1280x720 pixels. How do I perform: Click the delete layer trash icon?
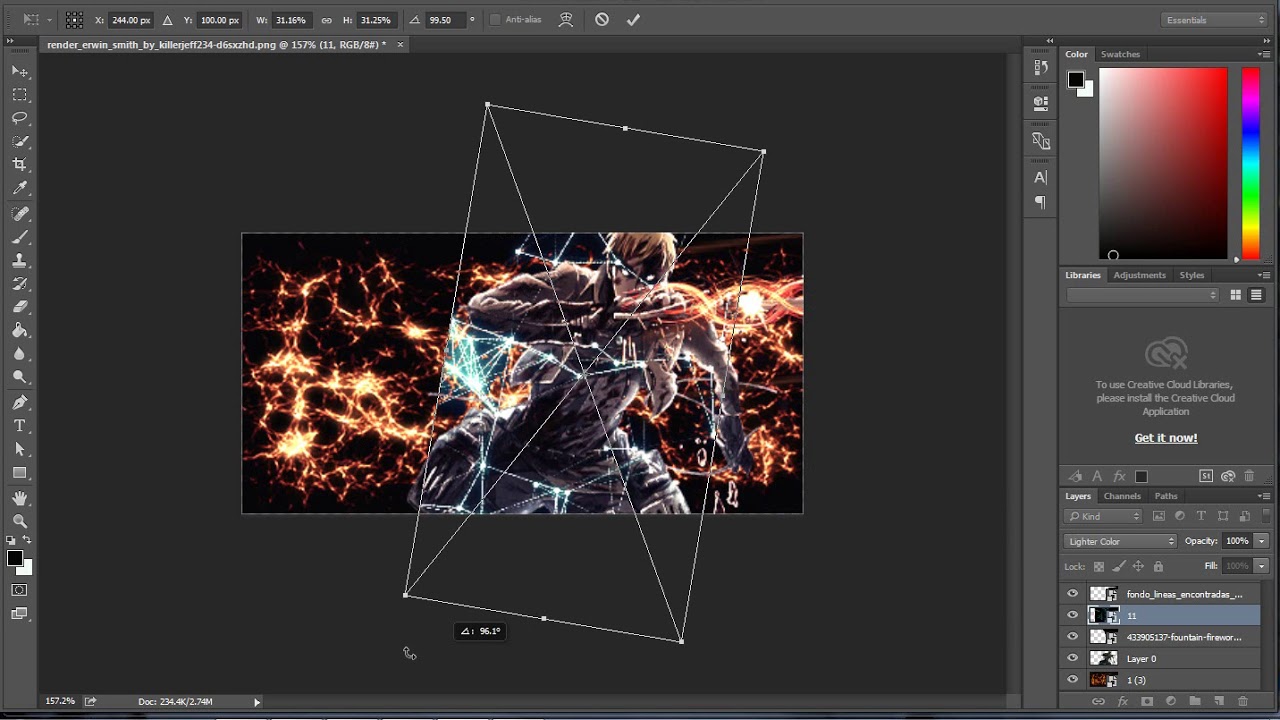click(1243, 702)
